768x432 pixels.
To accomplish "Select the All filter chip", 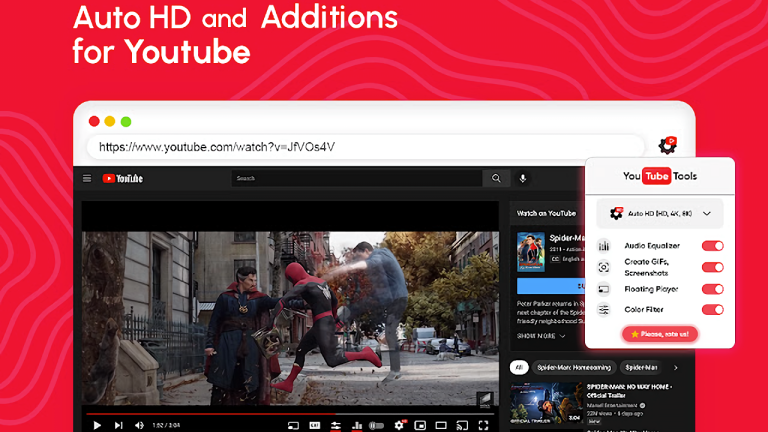I will [x=519, y=367].
